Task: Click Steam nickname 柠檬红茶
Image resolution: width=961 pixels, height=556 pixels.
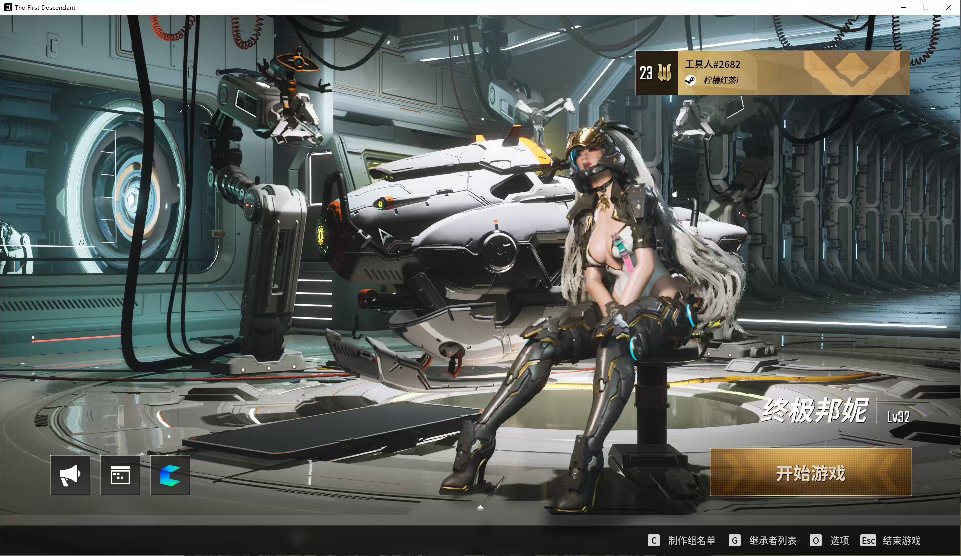Action: [721, 80]
